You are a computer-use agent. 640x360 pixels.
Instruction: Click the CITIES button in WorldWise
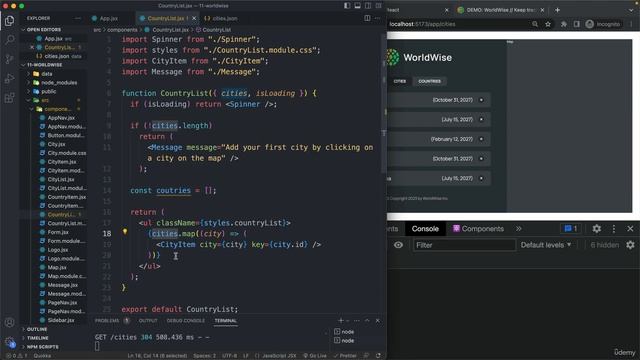(x=400, y=81)
